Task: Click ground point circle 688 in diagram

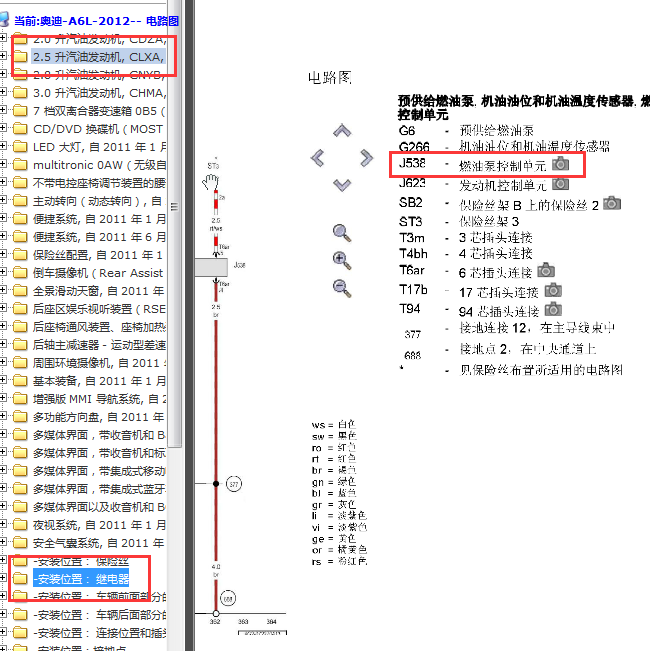Action: (x=228, y=599)
